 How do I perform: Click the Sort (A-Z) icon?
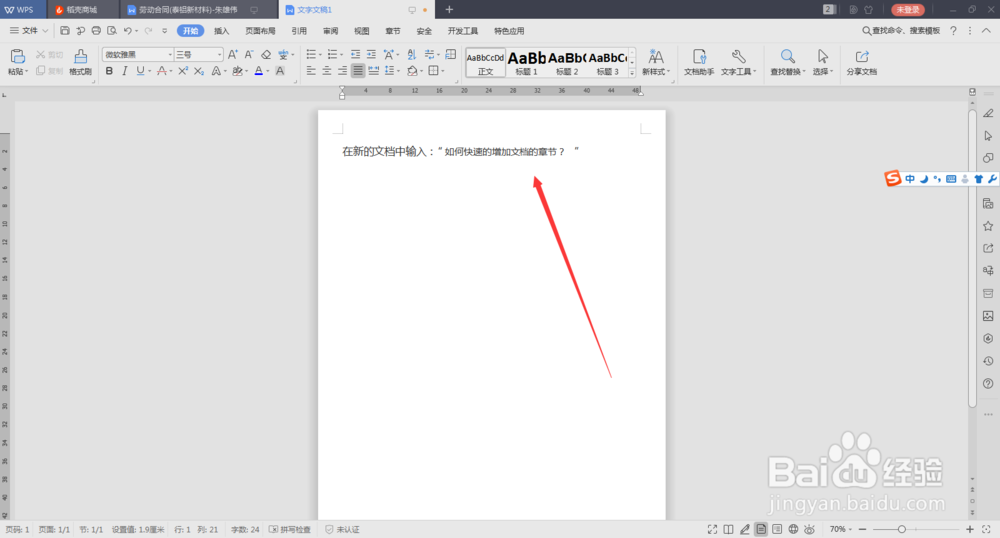click(x=411, y=54)
